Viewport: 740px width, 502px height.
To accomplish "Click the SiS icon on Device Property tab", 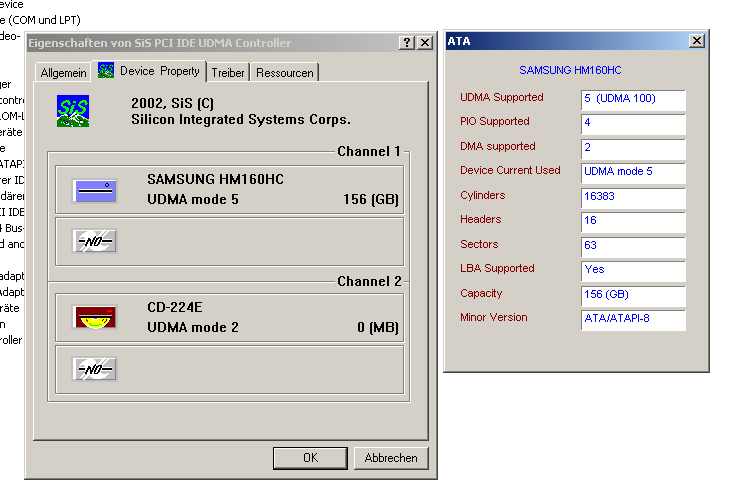I will 106,71.
